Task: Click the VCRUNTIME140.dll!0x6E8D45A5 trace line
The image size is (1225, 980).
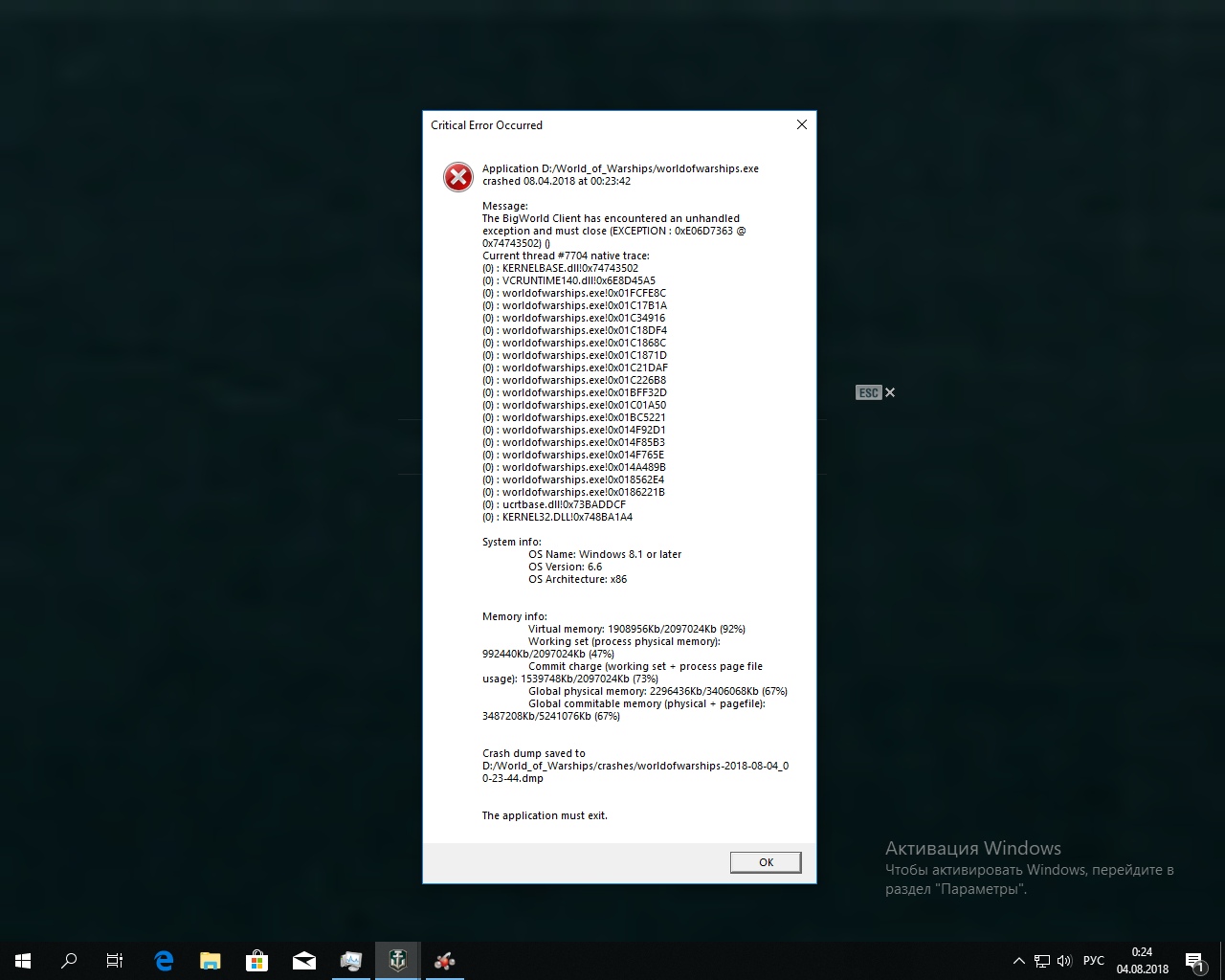Action: (568, 280)
